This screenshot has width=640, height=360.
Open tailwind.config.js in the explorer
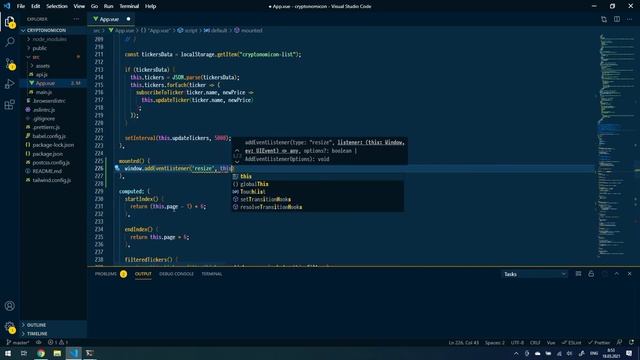click(53, 180)
